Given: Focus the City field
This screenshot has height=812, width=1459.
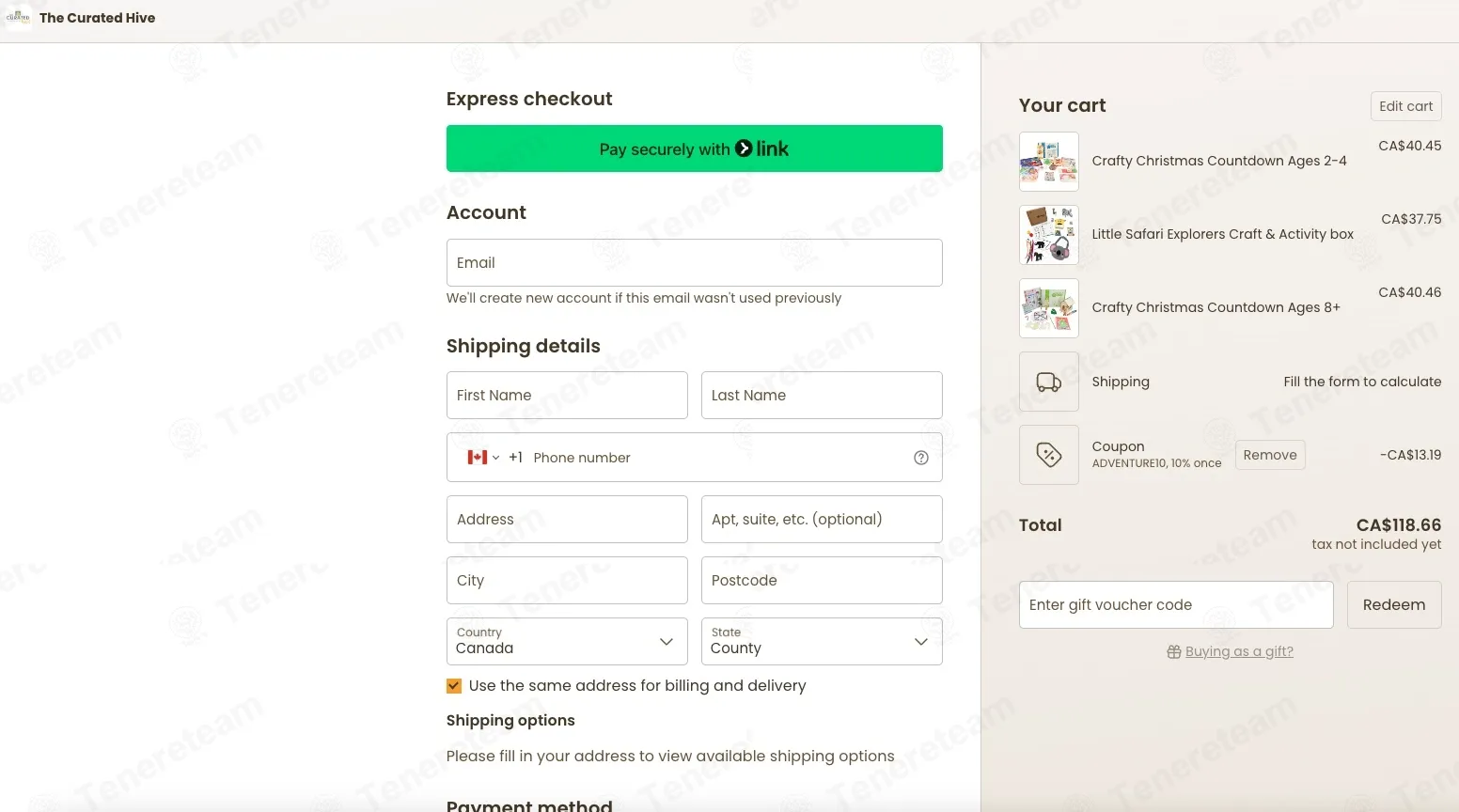Looking at the screenshot, I should click(x=567, y=580).
